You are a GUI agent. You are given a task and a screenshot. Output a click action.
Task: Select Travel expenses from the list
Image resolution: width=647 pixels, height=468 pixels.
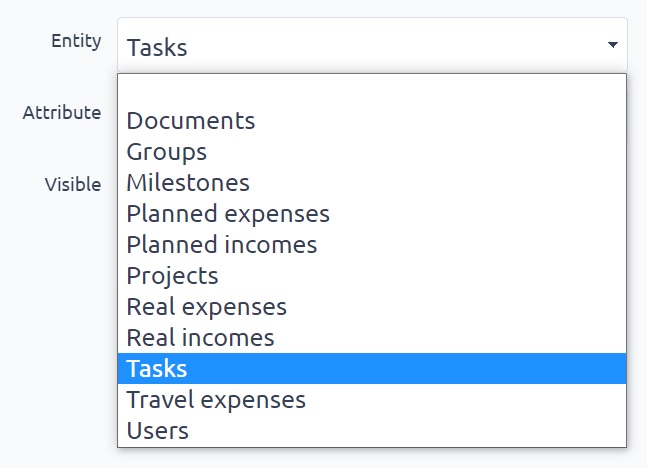[216, 400]
